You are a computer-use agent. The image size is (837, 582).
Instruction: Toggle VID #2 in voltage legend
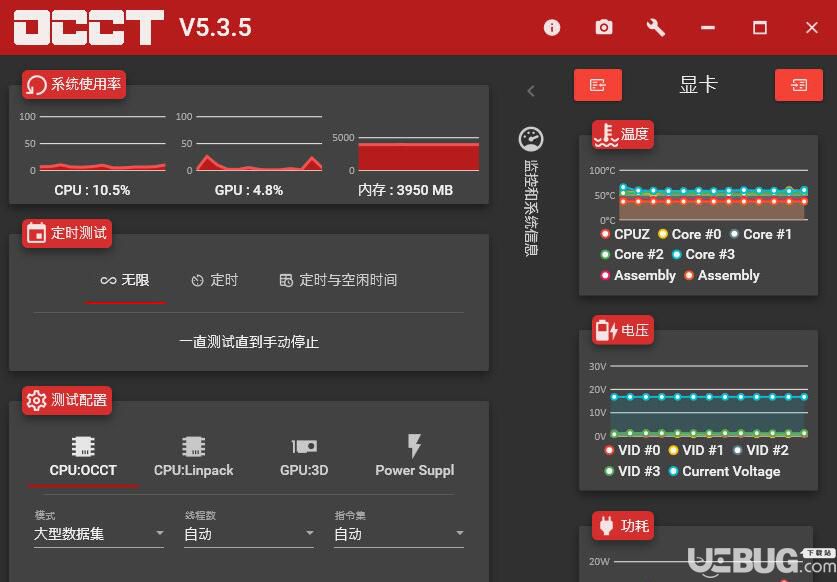[761, 451]
